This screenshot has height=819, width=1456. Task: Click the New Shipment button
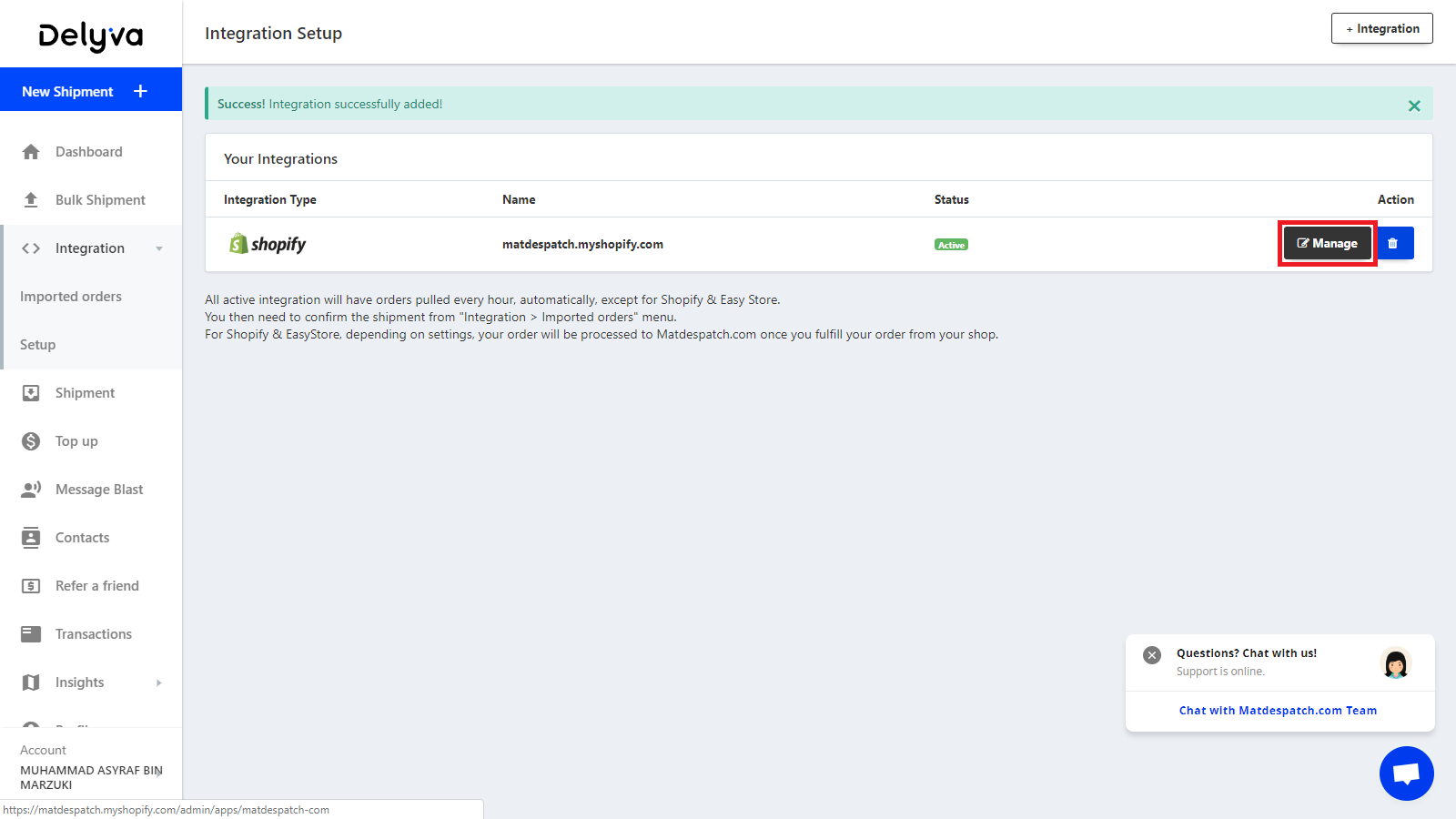[91, 91]
